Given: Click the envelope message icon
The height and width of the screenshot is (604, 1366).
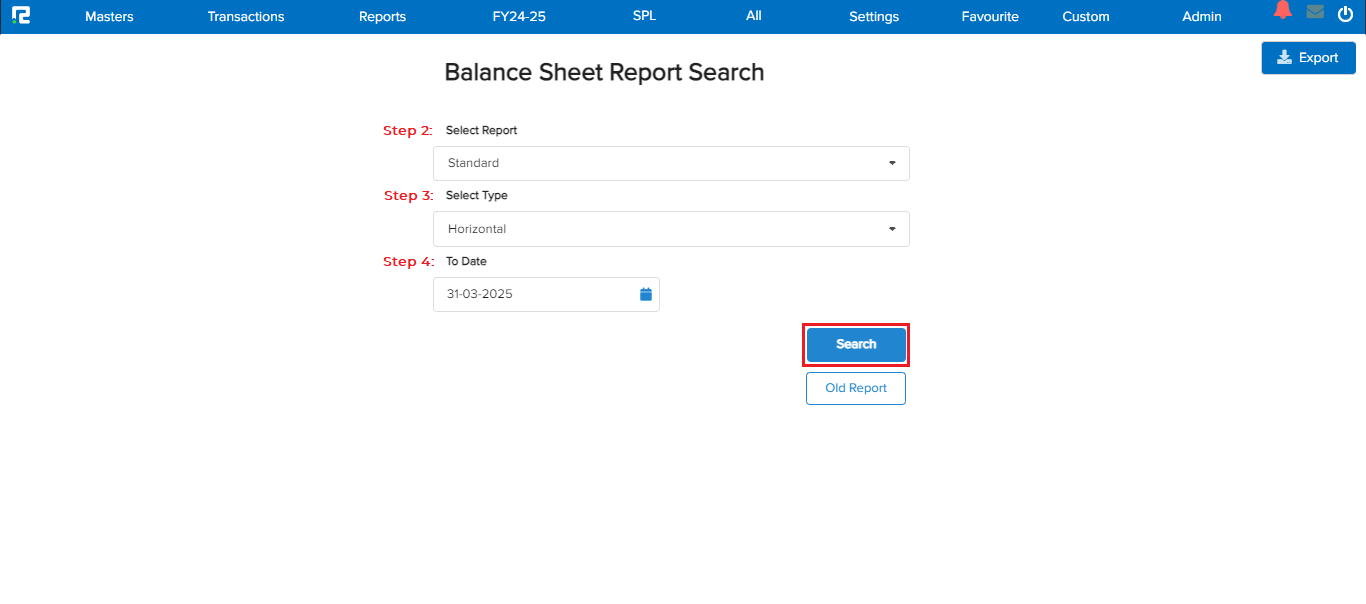Looking at the screenshot, I should point(1314,12).
